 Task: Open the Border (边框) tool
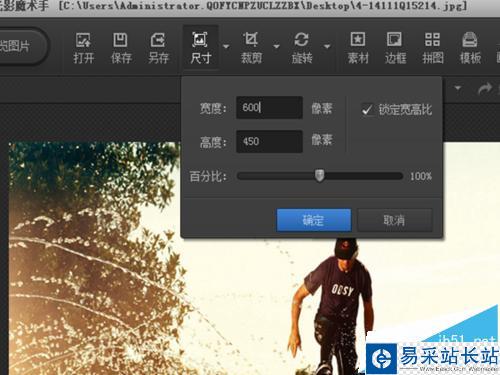[x=395, y=48]
